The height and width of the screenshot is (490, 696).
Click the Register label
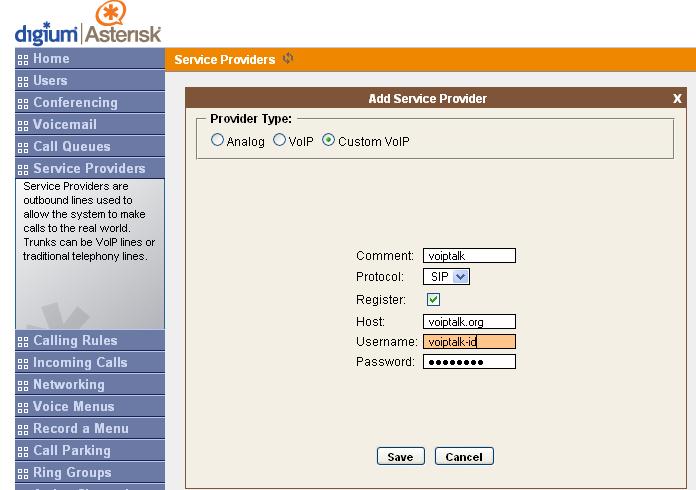[381, 300]
